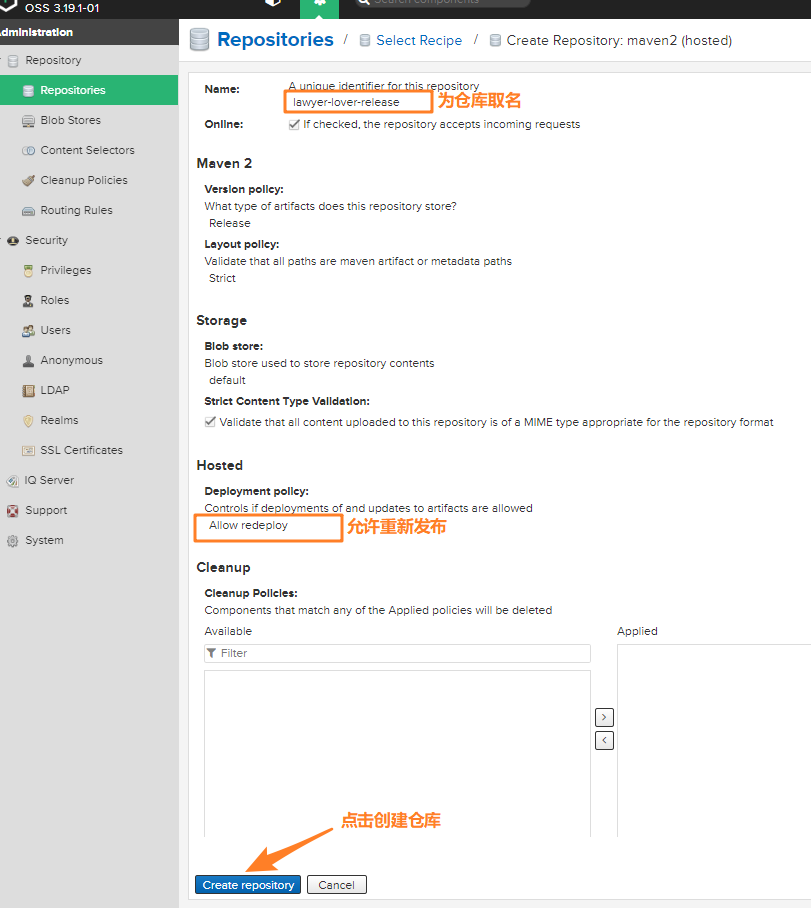Open IQ Server in sidebar
This screenshot has height=908, width=811.
point(89,481)
